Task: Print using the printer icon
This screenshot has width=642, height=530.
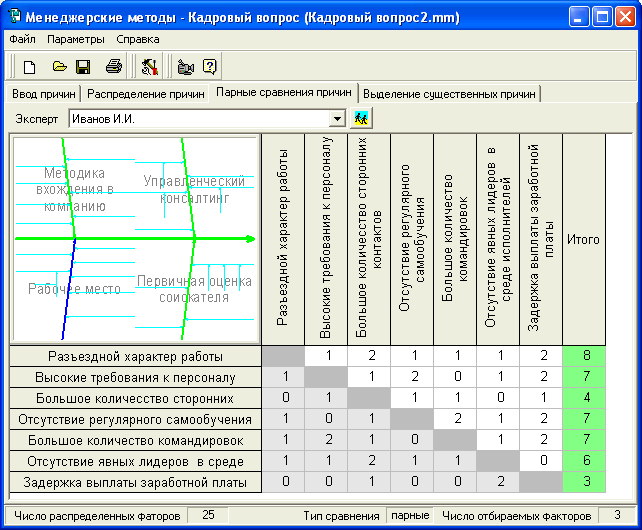Action: (113, 66)
